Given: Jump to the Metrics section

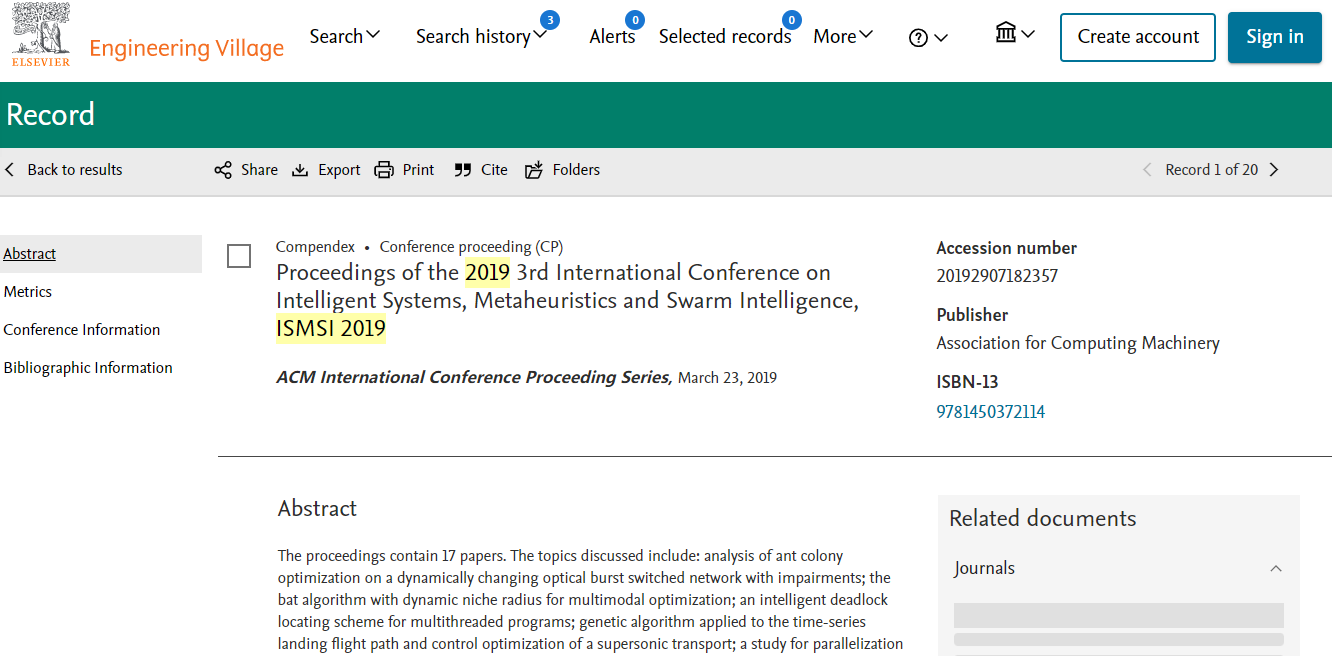Looking at the screenshot, I should click(28, 292).
